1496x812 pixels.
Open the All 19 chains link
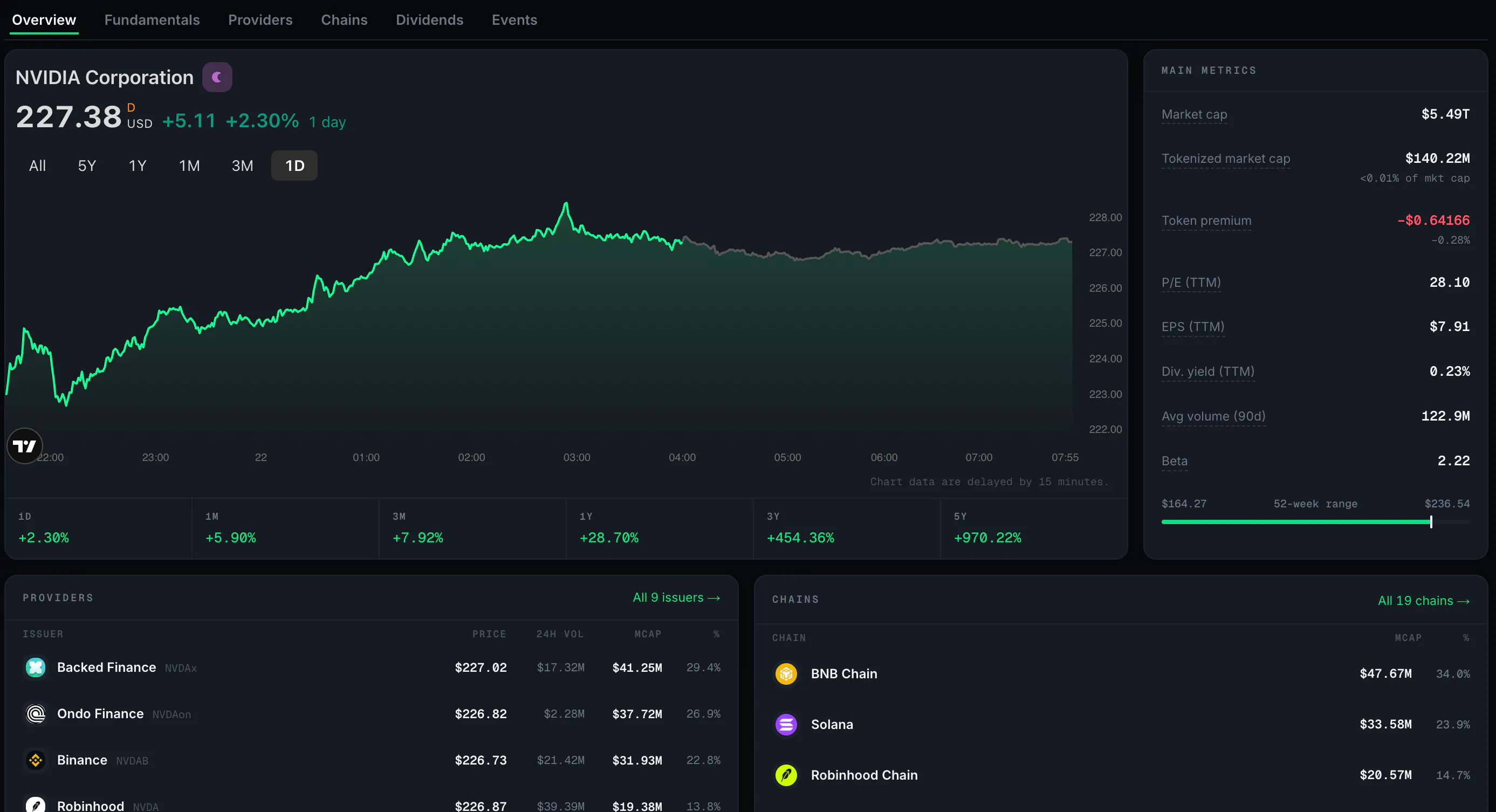1424,601
